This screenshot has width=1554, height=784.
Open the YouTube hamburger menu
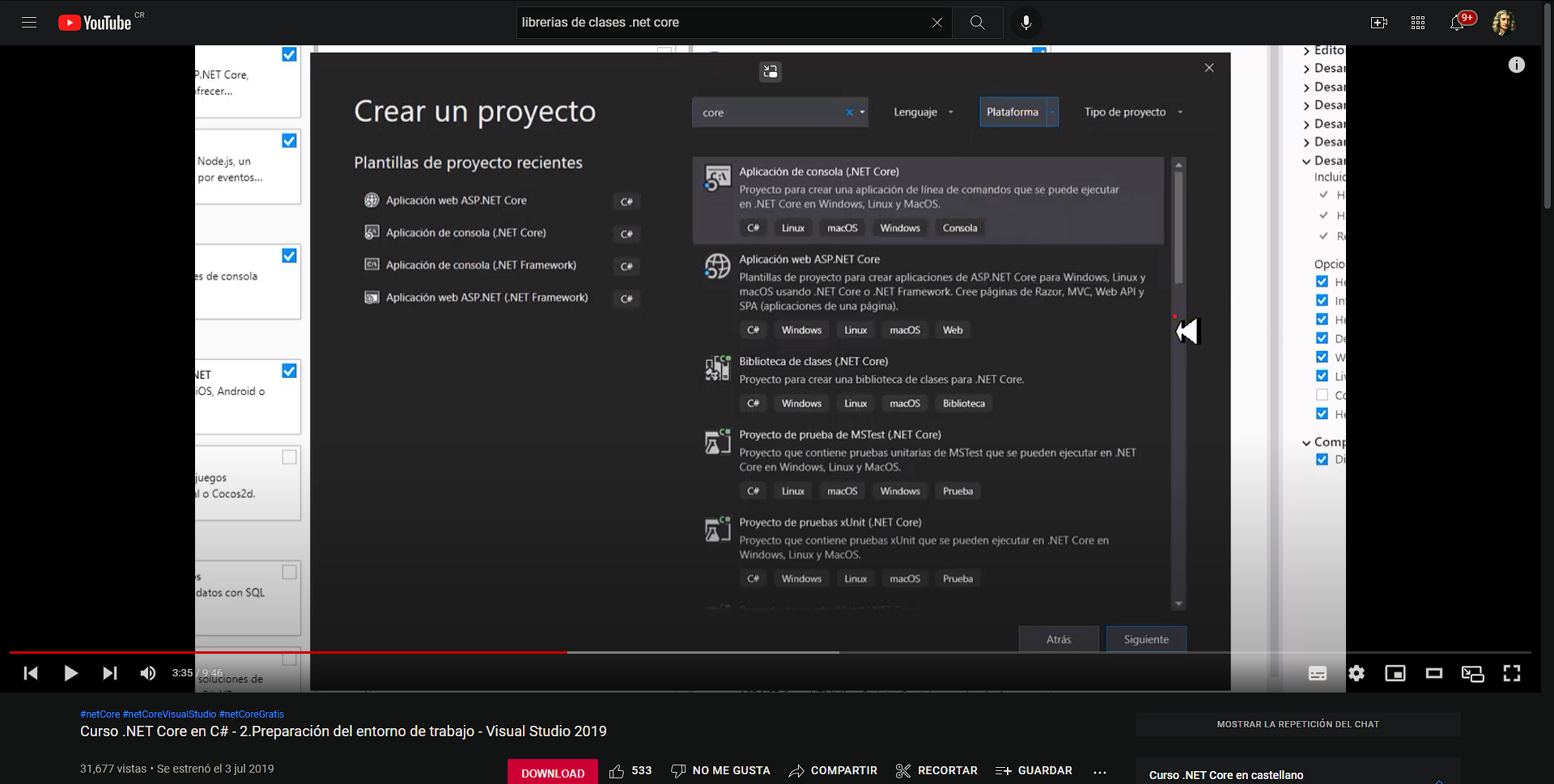coord(29,23)
